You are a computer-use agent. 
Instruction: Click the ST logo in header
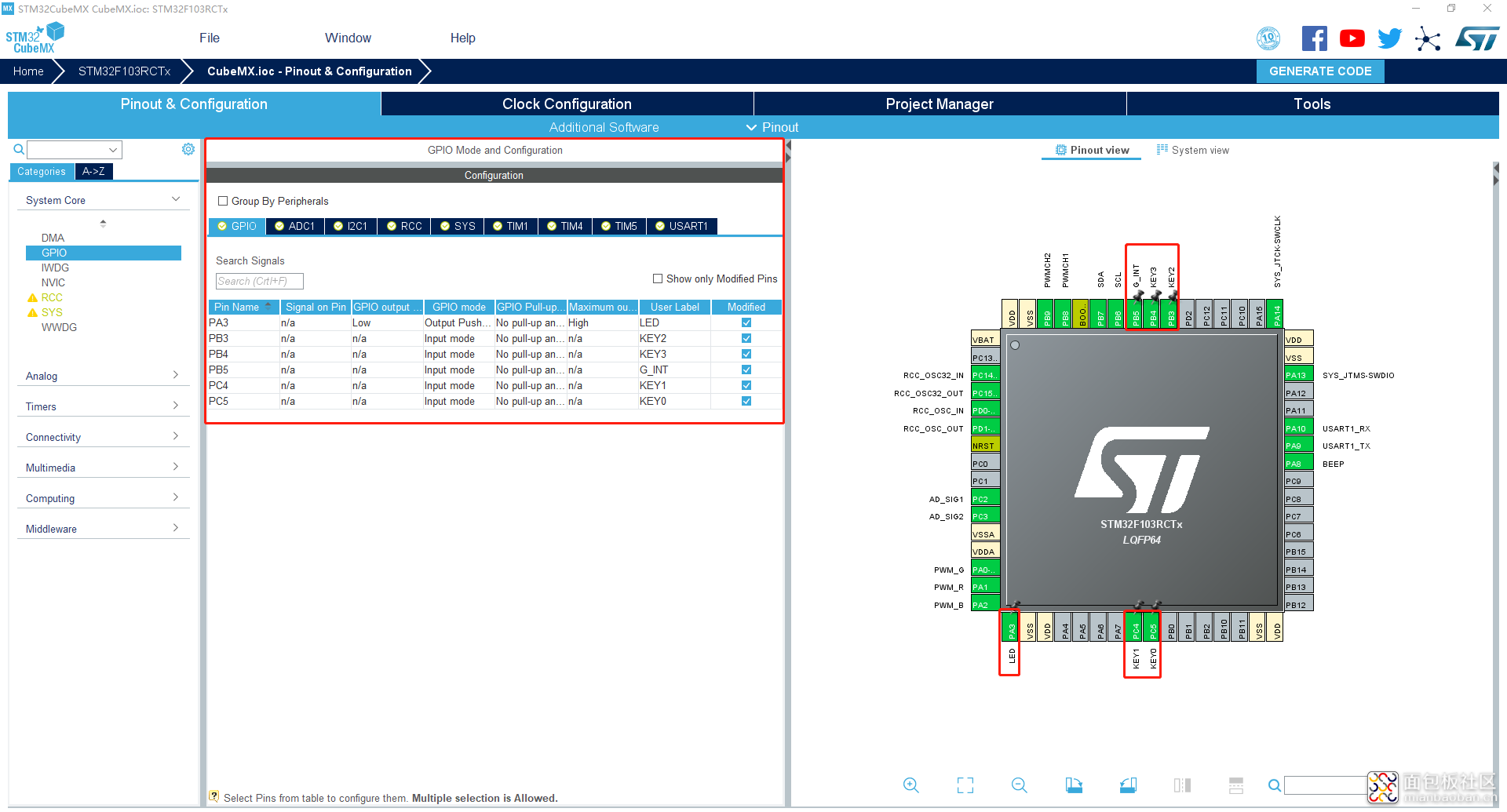[x=1476, y=38]
